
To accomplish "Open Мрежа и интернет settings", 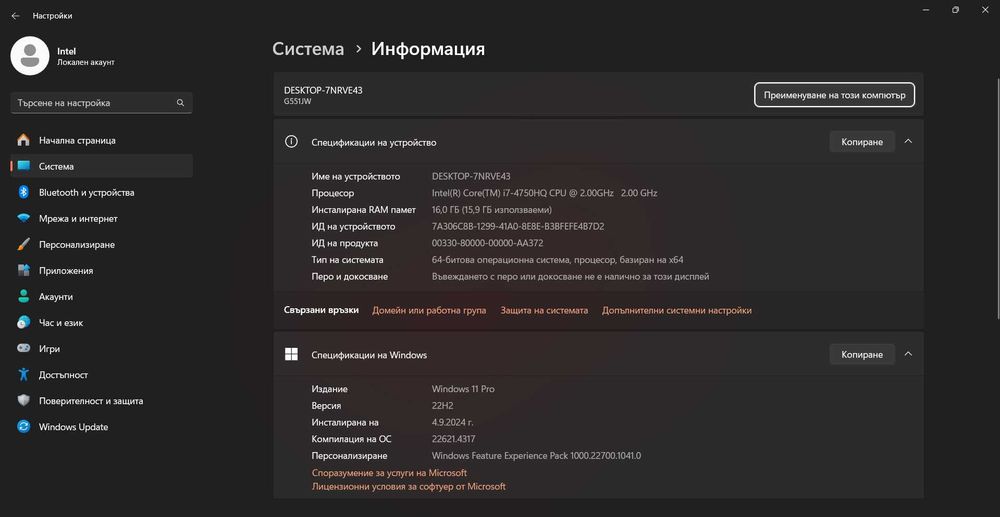I will (102, 219).
